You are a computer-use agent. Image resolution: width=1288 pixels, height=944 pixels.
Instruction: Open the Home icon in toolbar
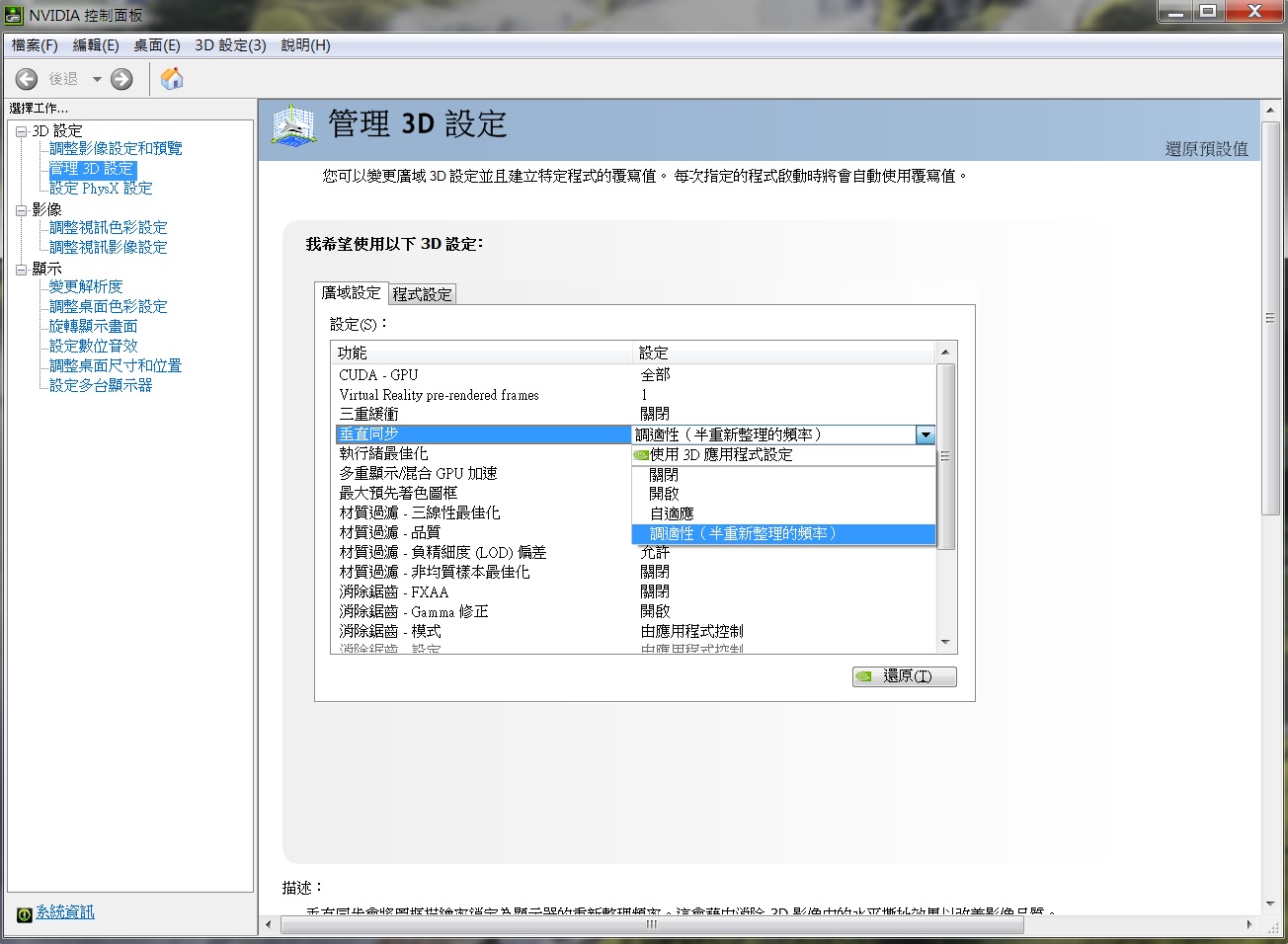point(172,79)
